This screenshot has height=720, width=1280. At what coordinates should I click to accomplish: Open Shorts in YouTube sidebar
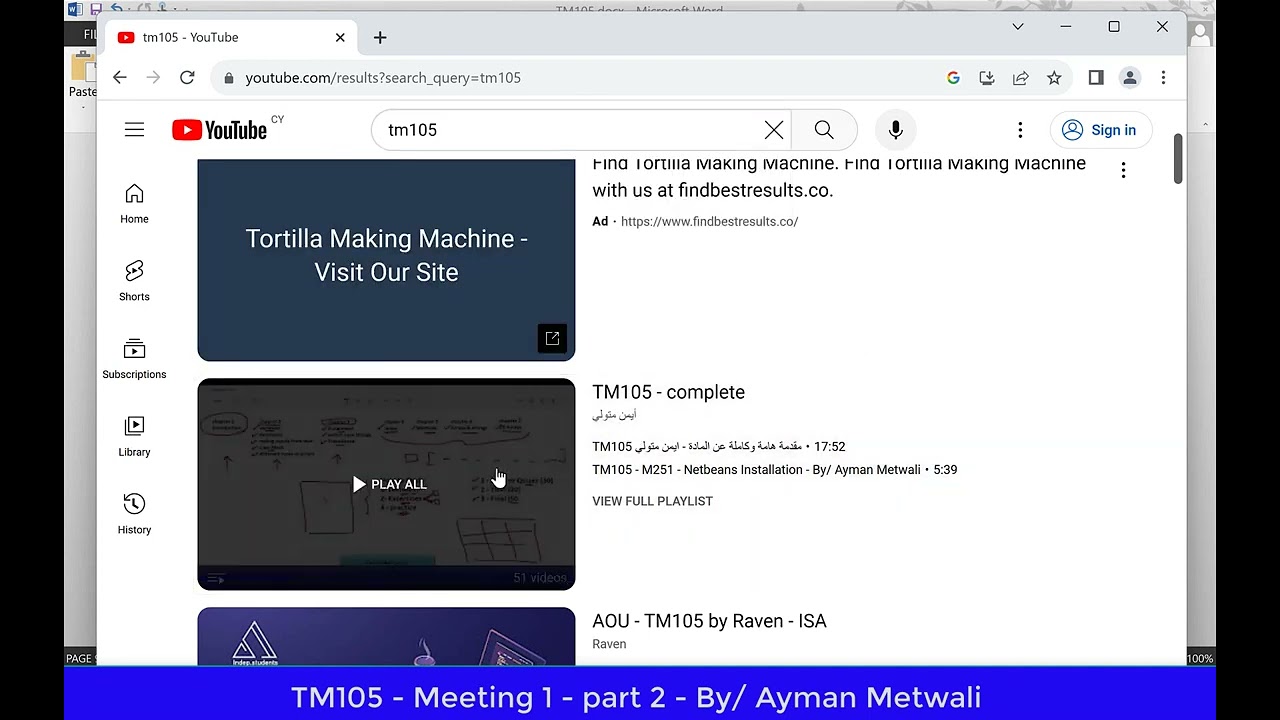[134, 282]
